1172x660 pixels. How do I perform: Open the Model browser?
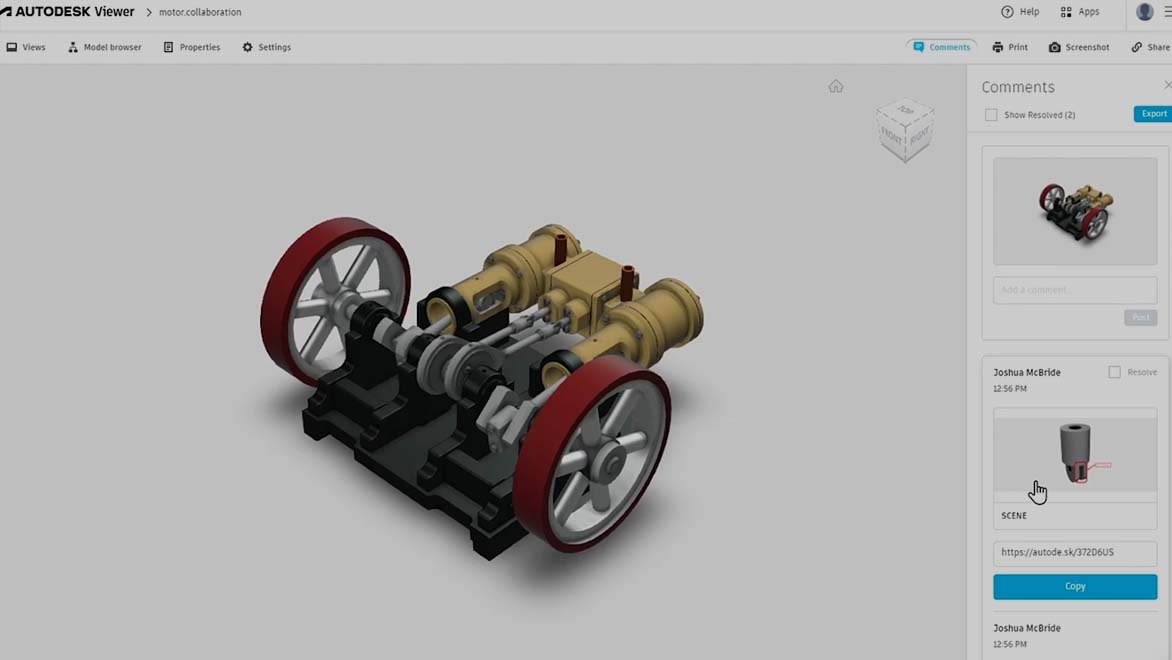click(104, 47)
